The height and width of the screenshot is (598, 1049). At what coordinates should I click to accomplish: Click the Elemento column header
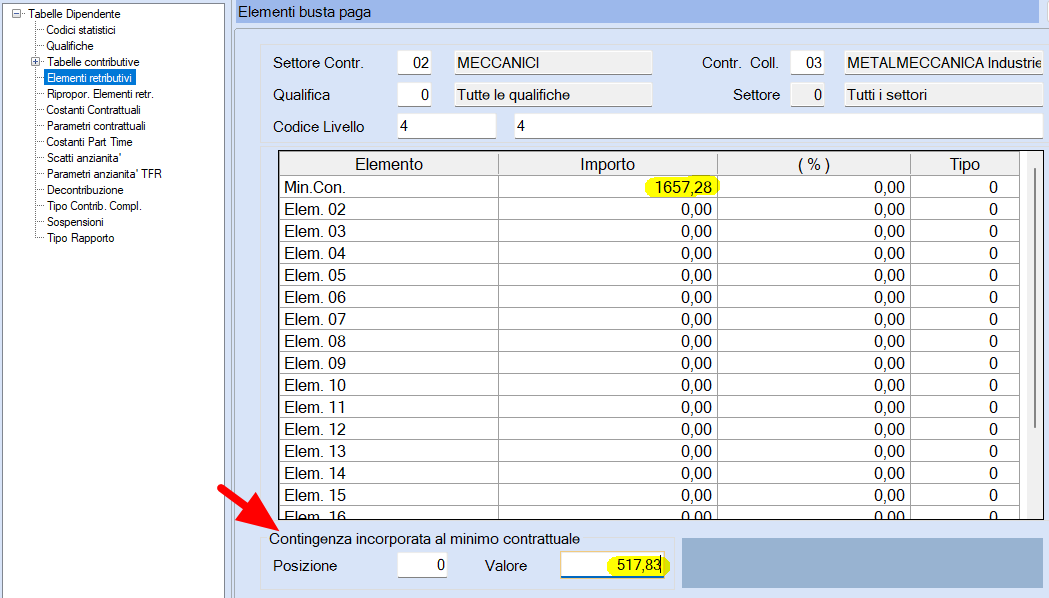[389, 165]
